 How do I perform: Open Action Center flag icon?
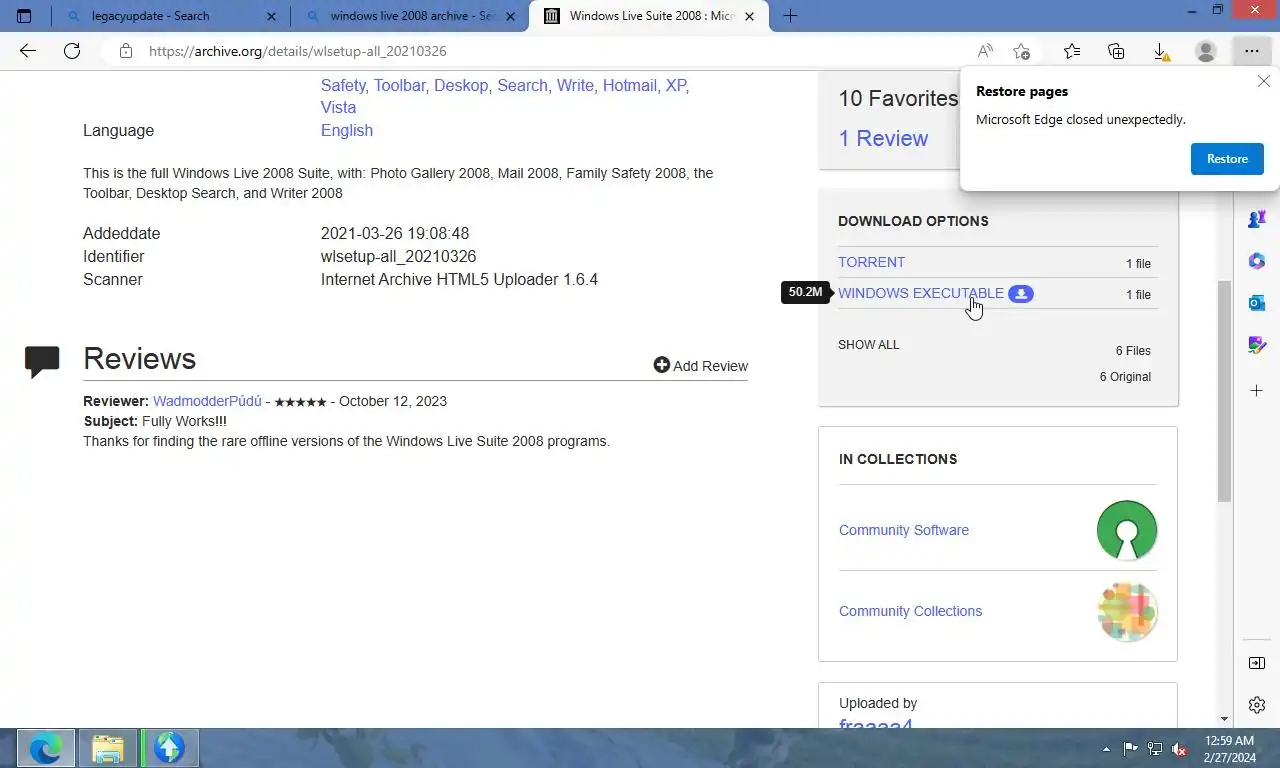[1130, 748]
